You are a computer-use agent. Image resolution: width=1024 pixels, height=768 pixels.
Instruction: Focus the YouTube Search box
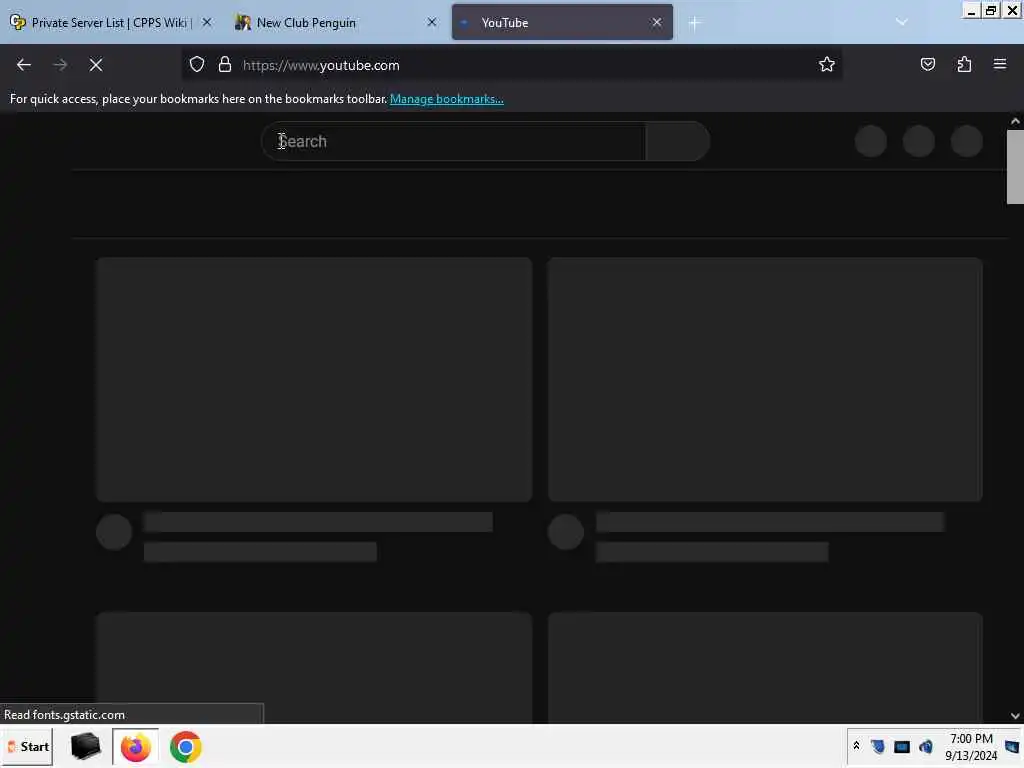454,141
